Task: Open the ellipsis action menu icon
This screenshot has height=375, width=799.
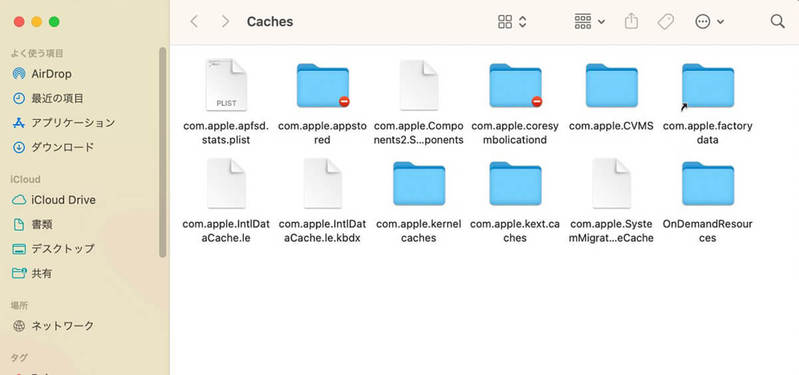Action: (703, 21)
